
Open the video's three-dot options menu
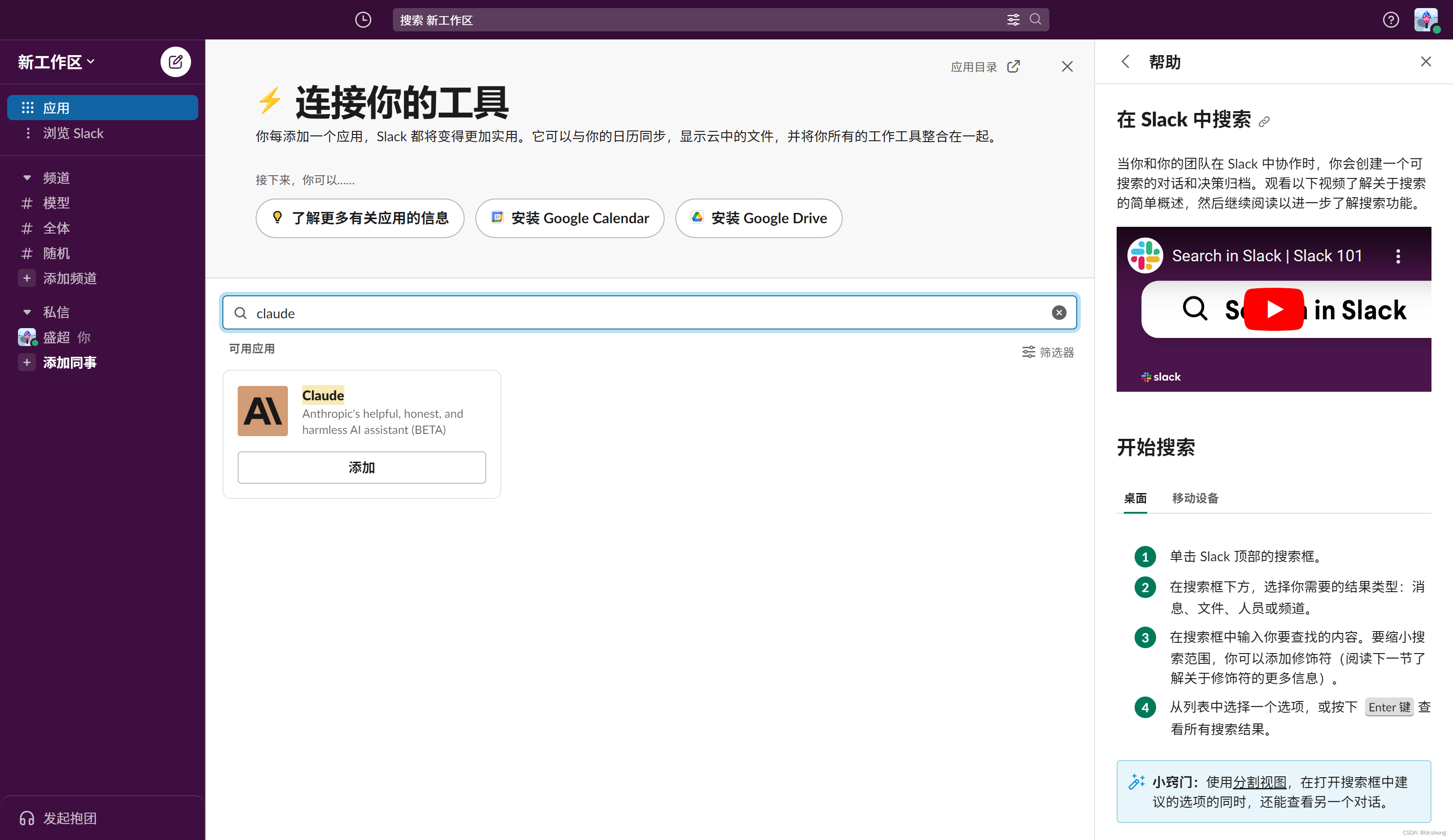click(x=1398, y=256)
